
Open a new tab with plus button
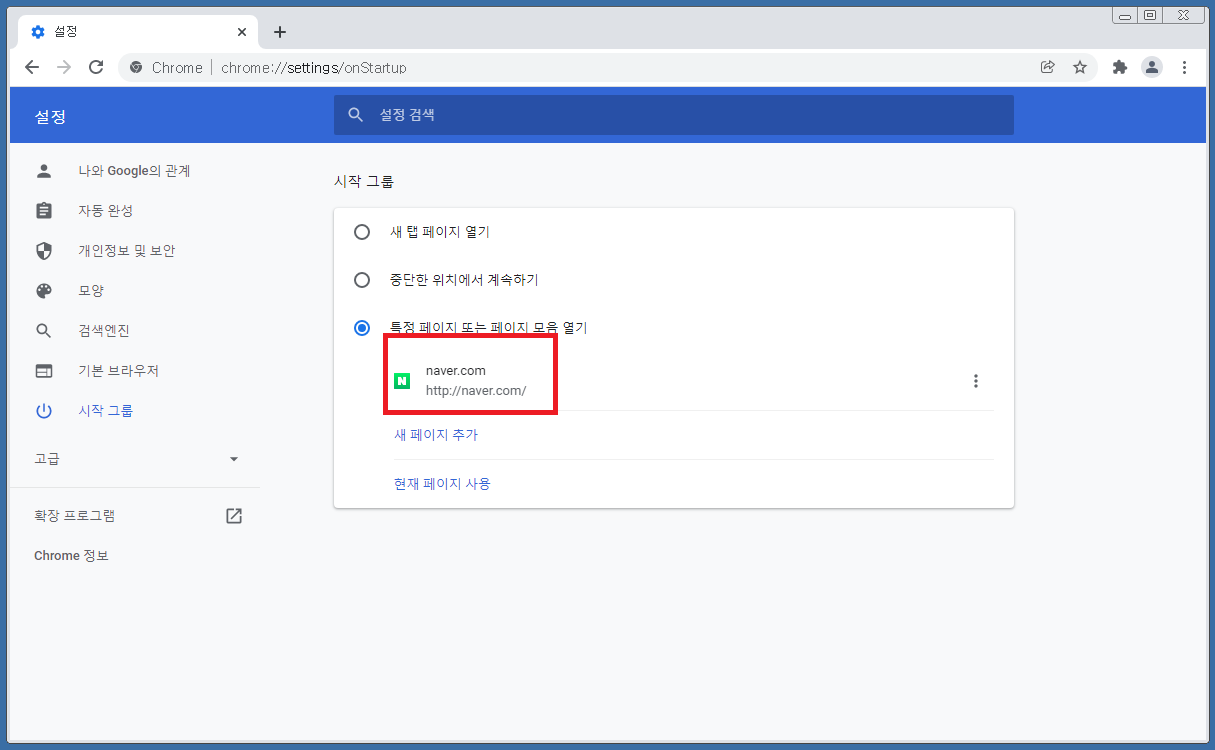click(x=280, y=32)
